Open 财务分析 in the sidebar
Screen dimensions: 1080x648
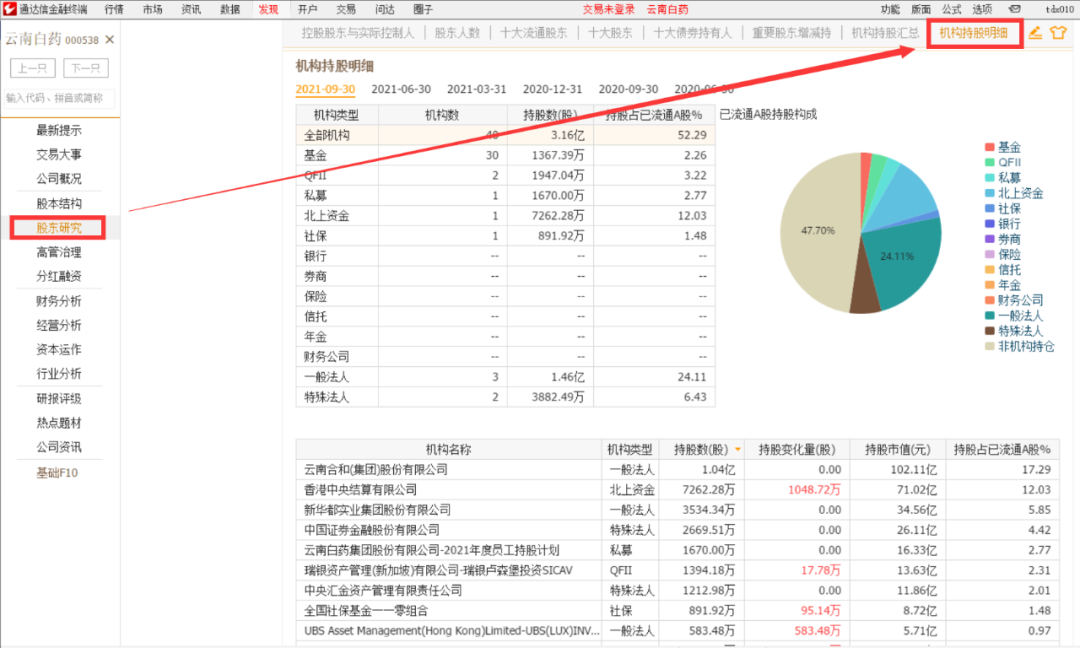pos(59,301)
